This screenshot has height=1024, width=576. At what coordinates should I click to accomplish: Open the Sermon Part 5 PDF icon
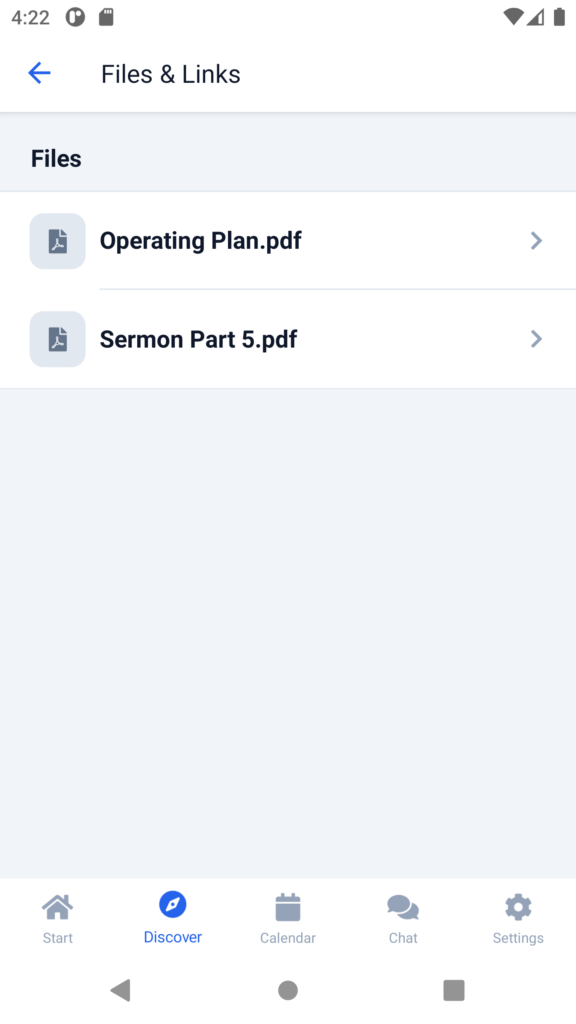57,339
